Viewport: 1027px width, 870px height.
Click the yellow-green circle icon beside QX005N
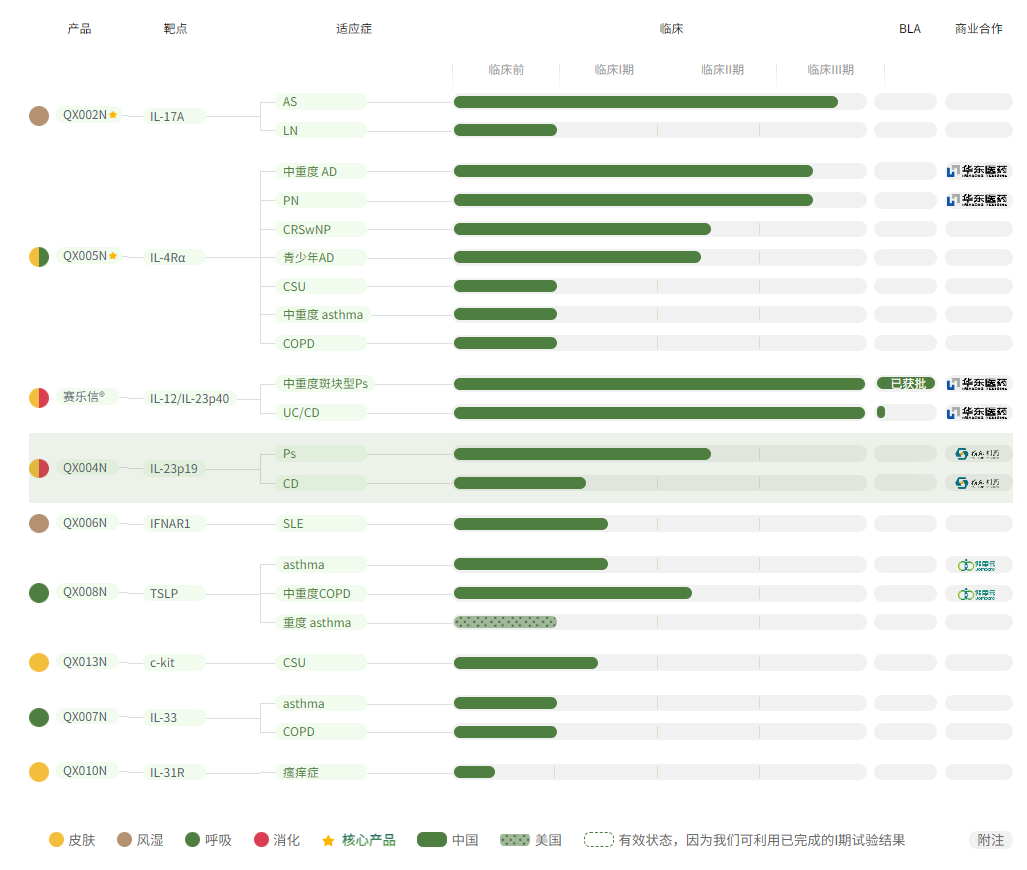39,257
